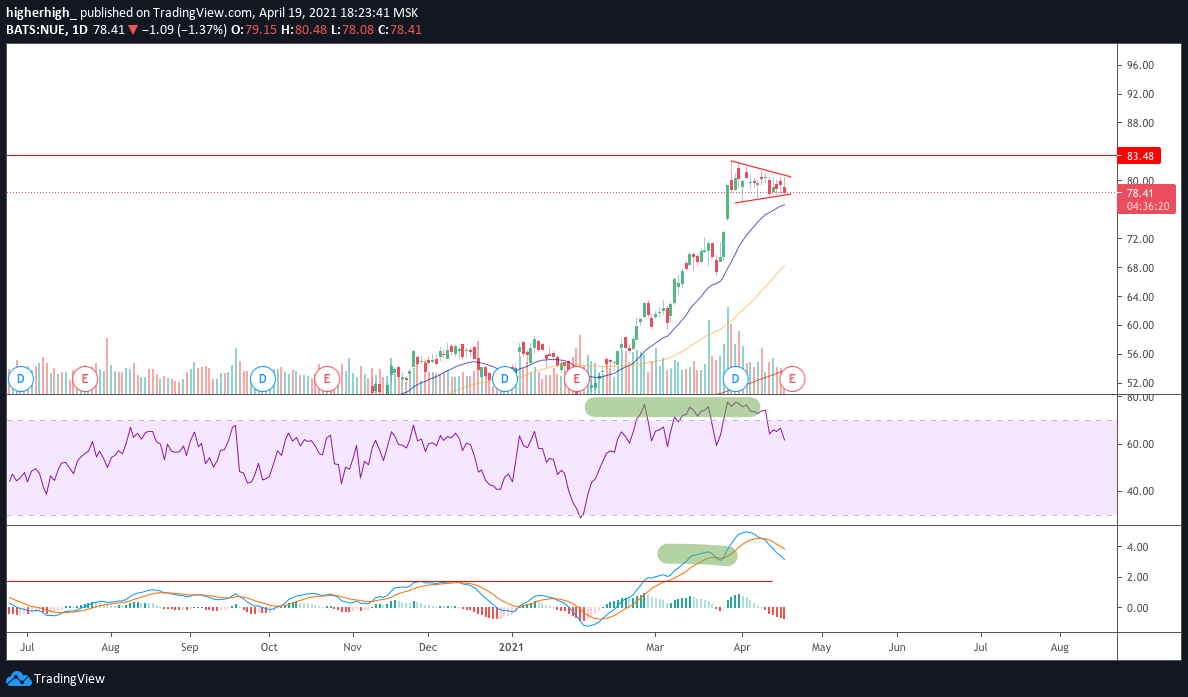Viewport: 1188px width, 697px height.
Task: Click the Dec label on time axis
Action: [428, 648]
